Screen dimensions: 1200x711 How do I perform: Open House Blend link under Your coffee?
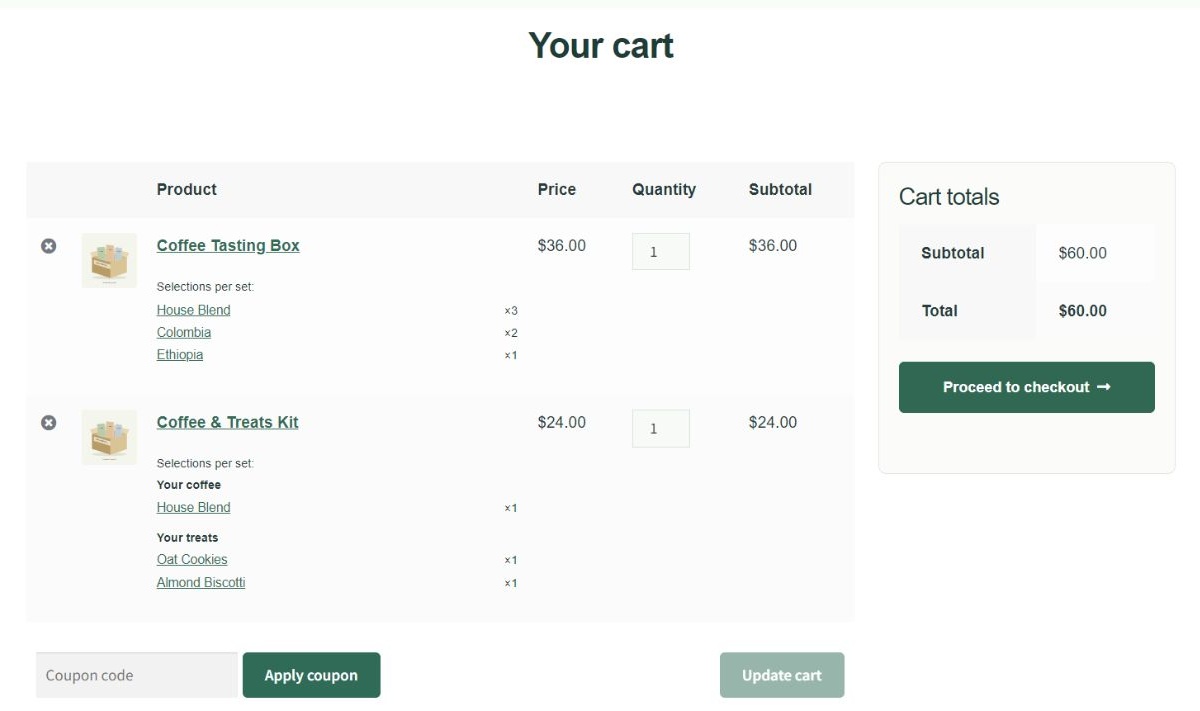pos(193,507)
